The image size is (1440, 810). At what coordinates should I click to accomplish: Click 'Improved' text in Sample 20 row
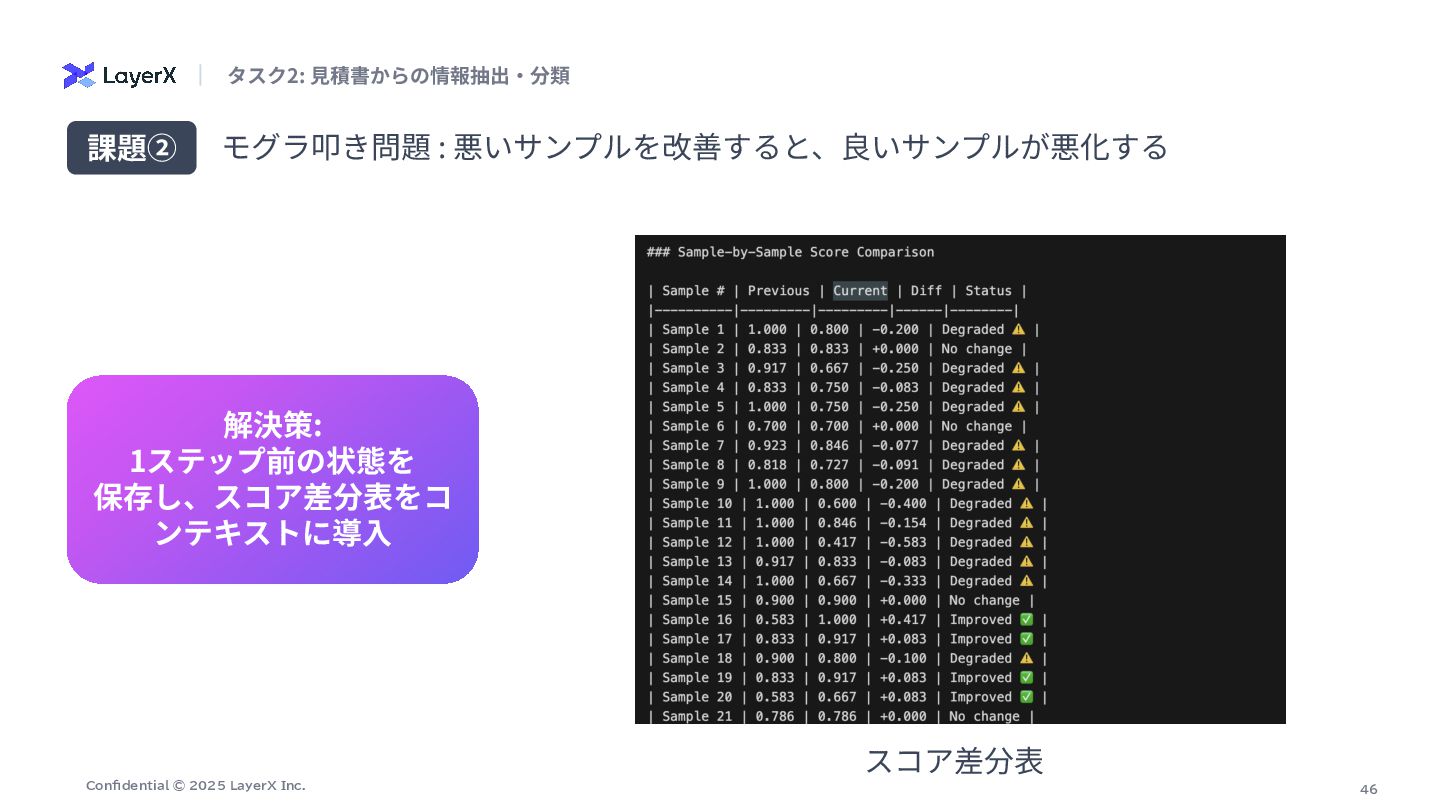(x=980, y=697)
